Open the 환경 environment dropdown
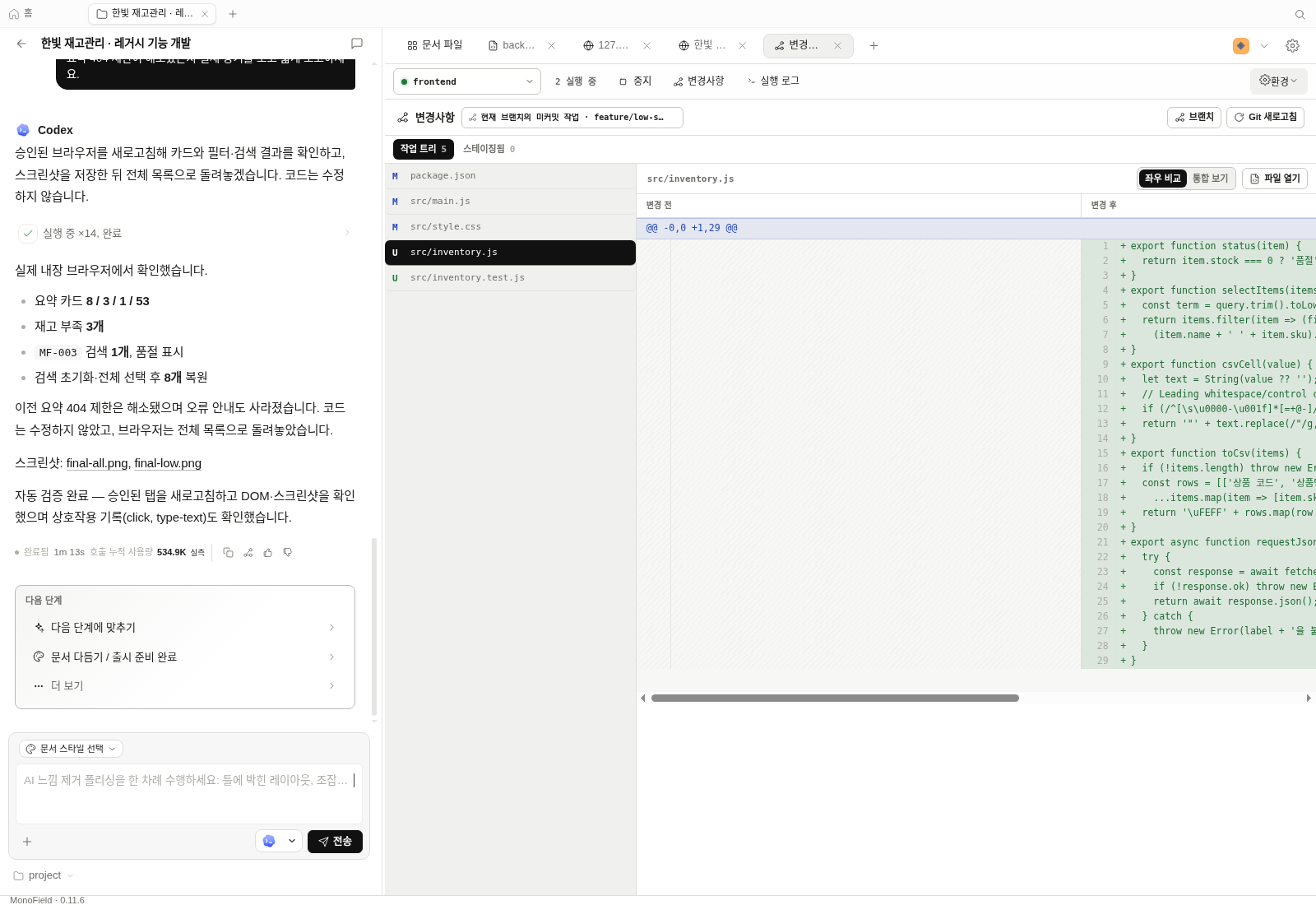This screenshot has width=1316, height=905. click(1278, 81)
